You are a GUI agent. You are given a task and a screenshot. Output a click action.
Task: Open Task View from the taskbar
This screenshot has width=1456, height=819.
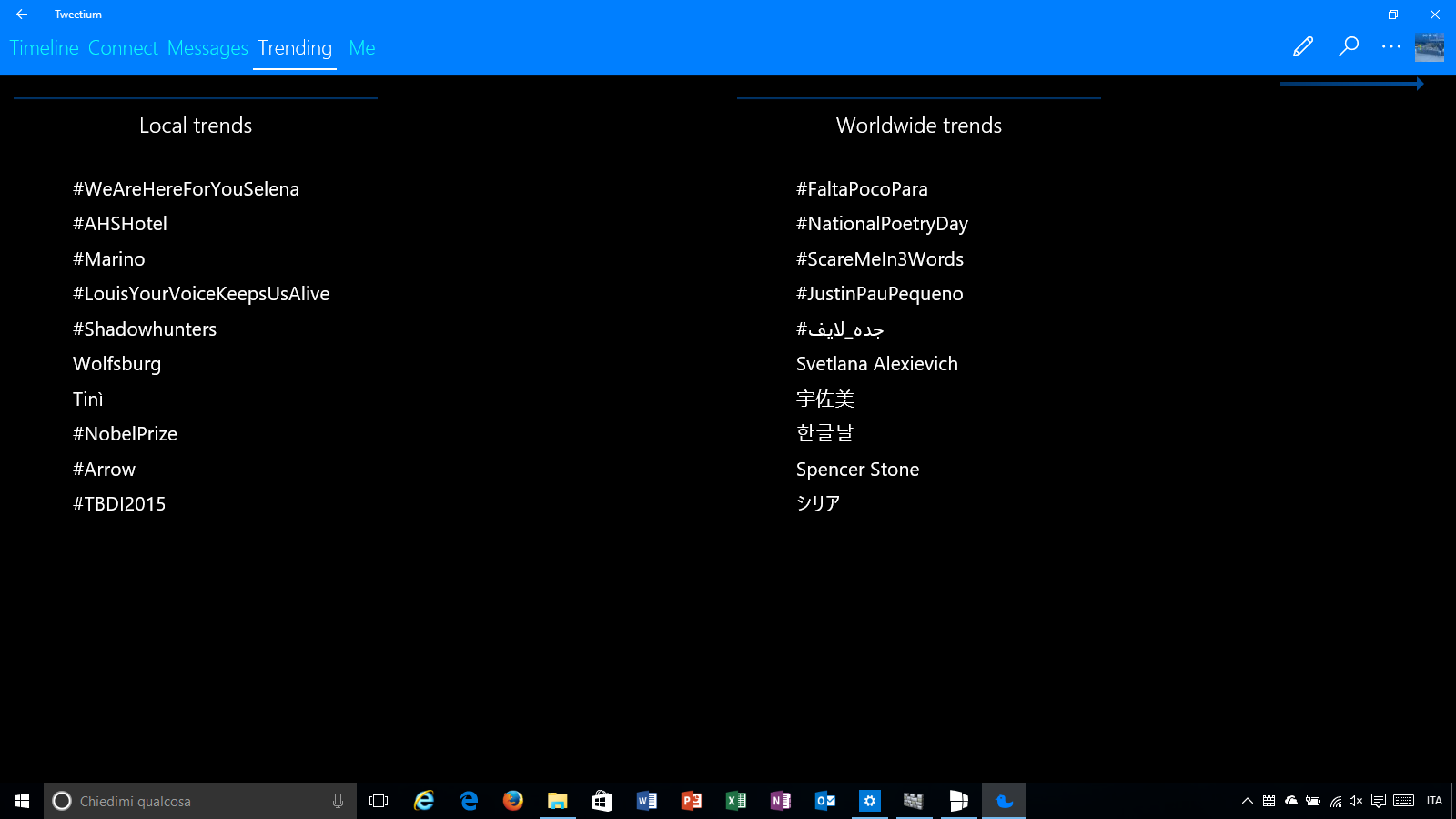(379, 801)
